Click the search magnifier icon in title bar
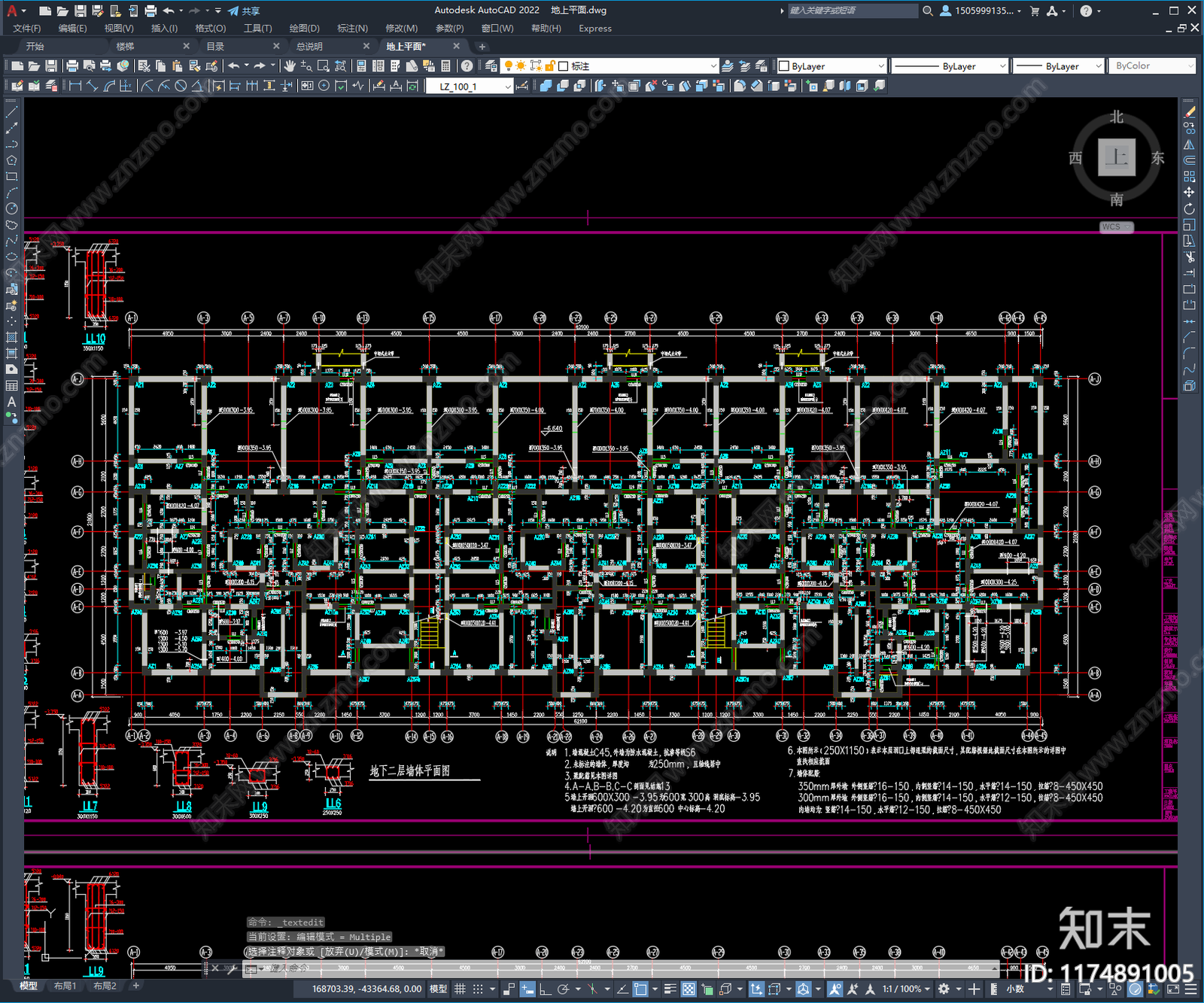 pyautogui.click(x=928, y=11)
